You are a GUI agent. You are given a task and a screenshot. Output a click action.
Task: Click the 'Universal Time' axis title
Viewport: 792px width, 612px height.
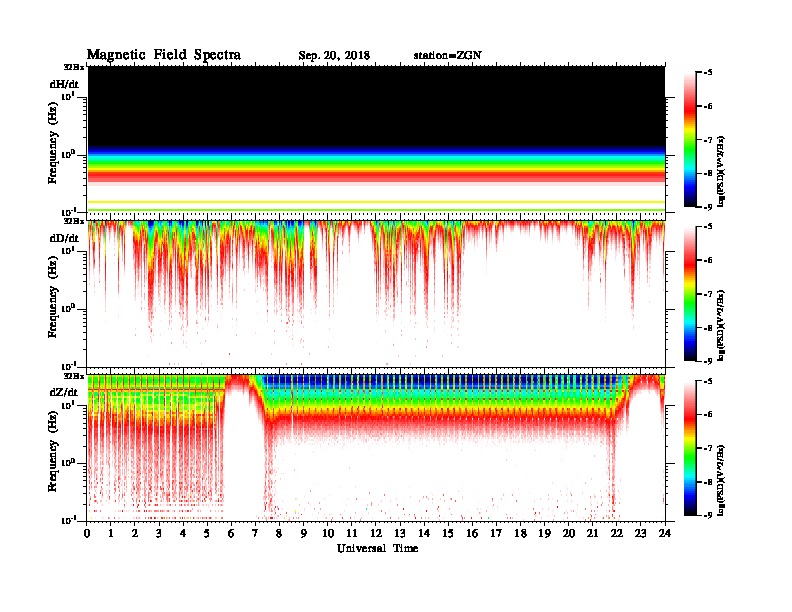click(377, 548)
